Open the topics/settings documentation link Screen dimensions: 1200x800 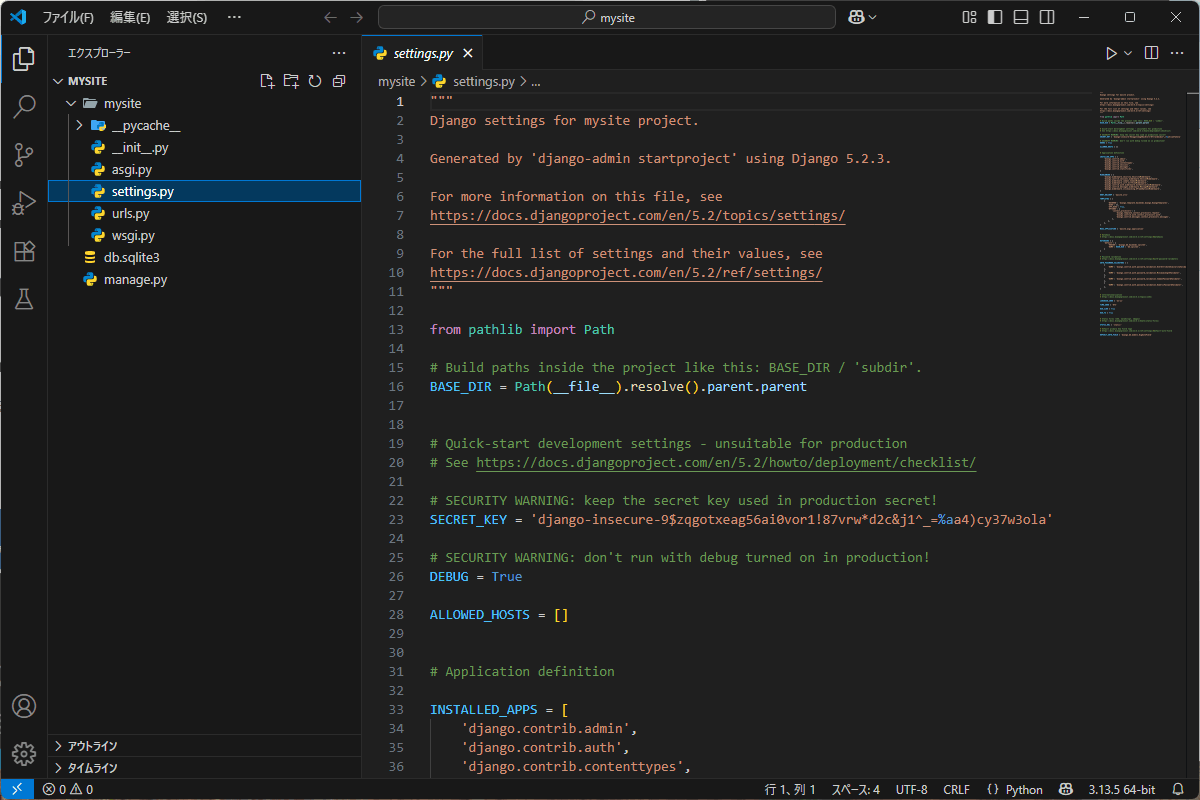tap(638, 216)
